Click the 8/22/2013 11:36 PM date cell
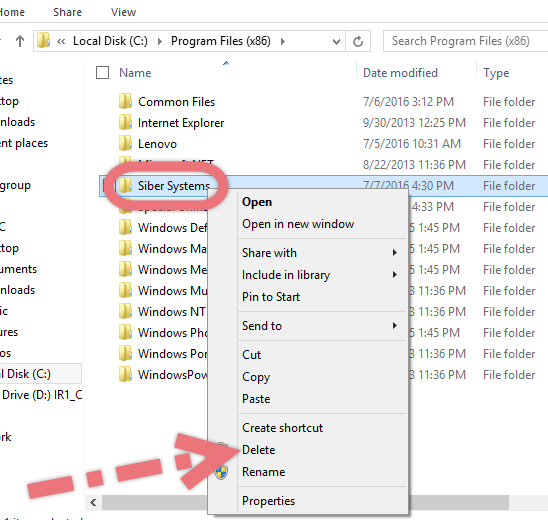Image resolution: width=548 pixels, height=520 pixels. tap(414, 165)
